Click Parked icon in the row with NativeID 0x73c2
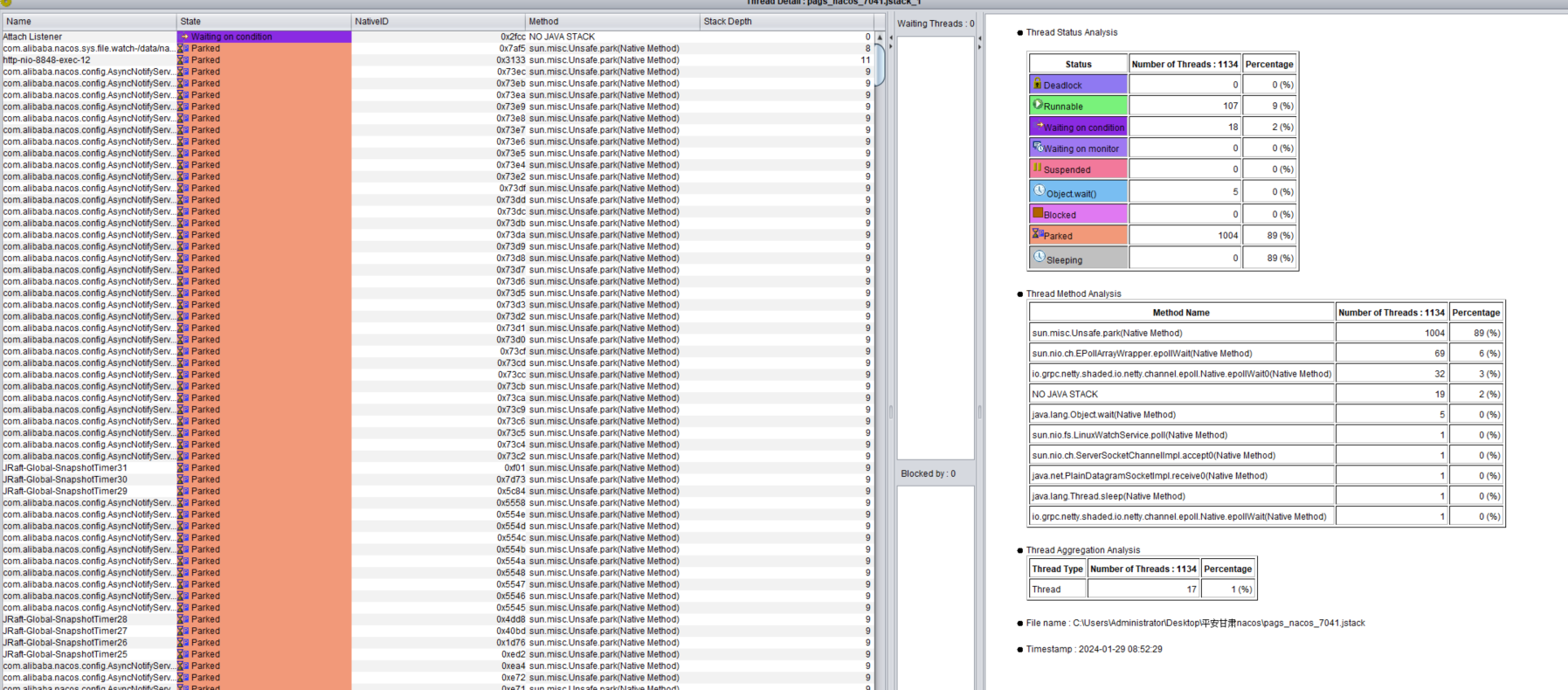This screenshot has width=1568, height=690. (x=183, y=456)
